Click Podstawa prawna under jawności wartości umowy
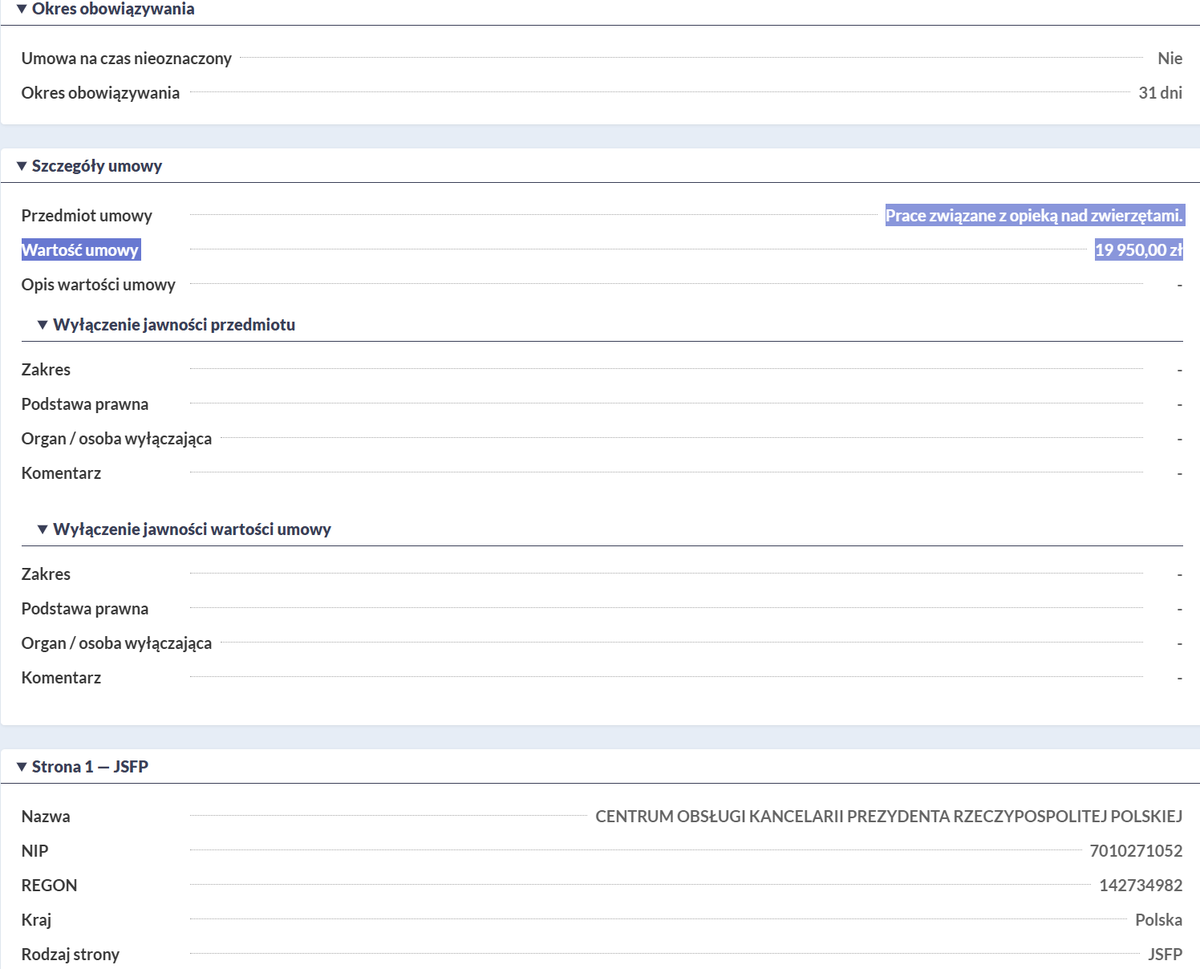 coord(85,608)
